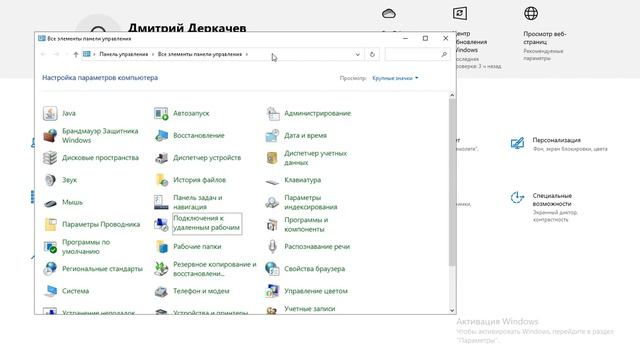Viewport: 640px width, 360px height.
Task: Open the Дата и время icon
Action: (x=272, y=136)
